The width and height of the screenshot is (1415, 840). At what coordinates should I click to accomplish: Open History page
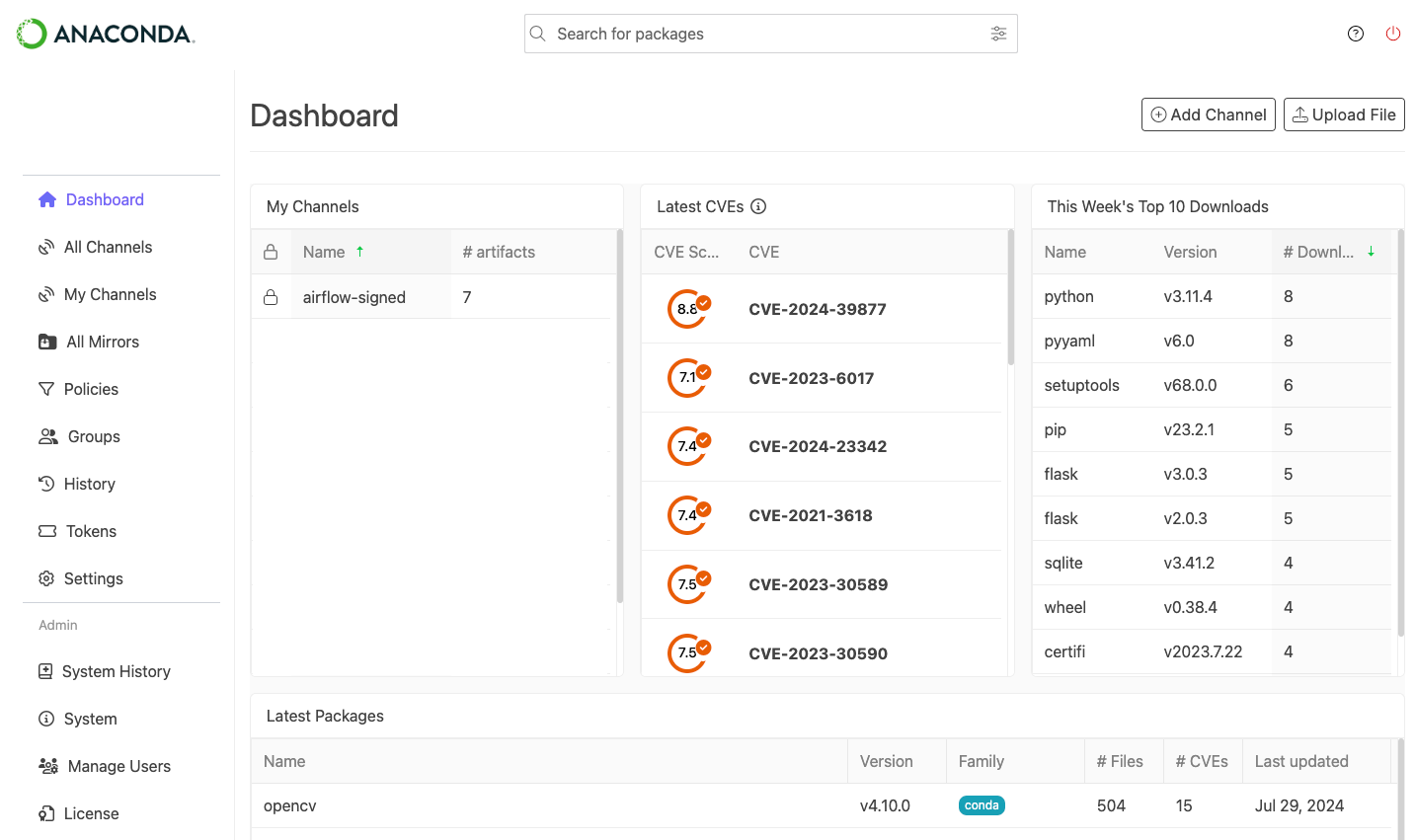77,484
